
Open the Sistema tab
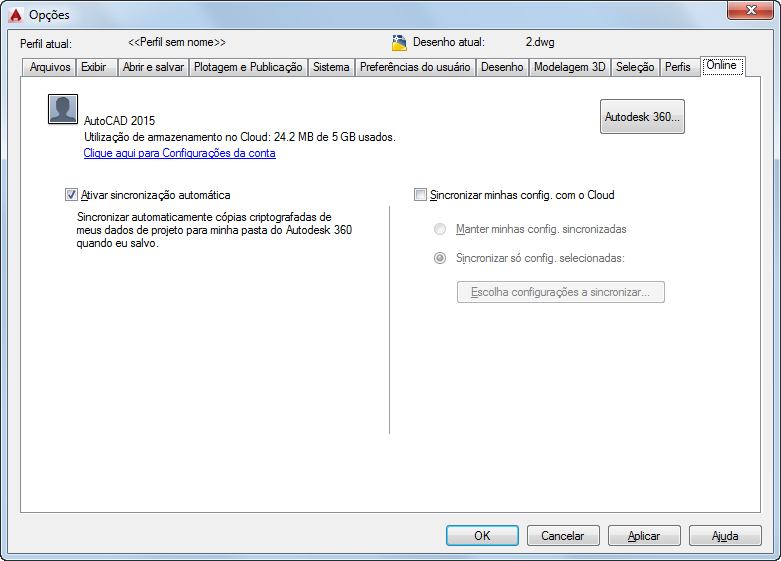coord(331,67)
